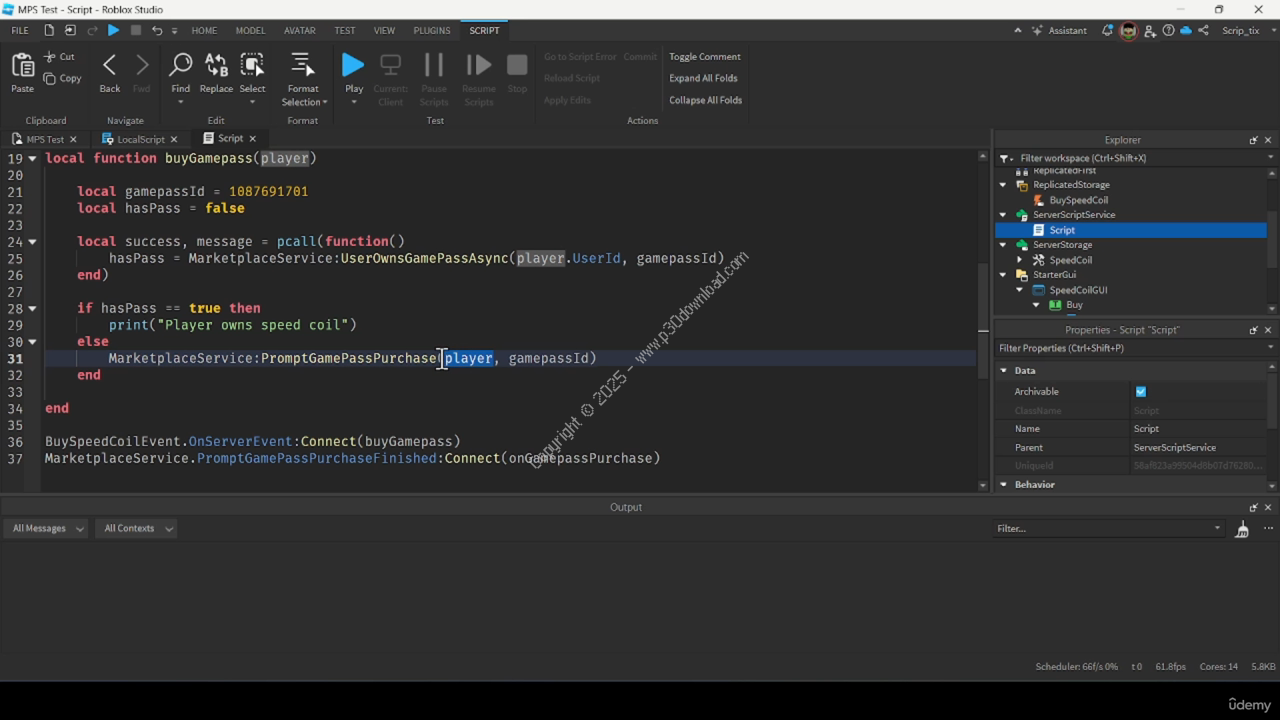
Task: Open the FILE menu
Action: (x=19, y=30)
